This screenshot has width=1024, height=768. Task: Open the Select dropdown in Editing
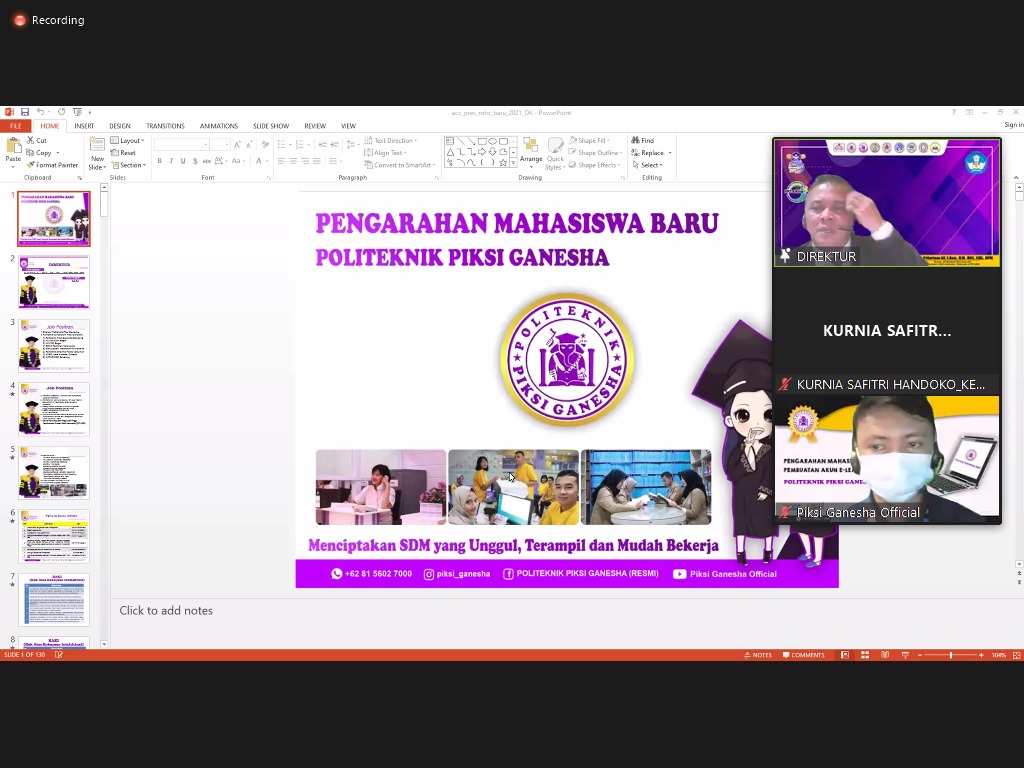click(x=647, y=165)
